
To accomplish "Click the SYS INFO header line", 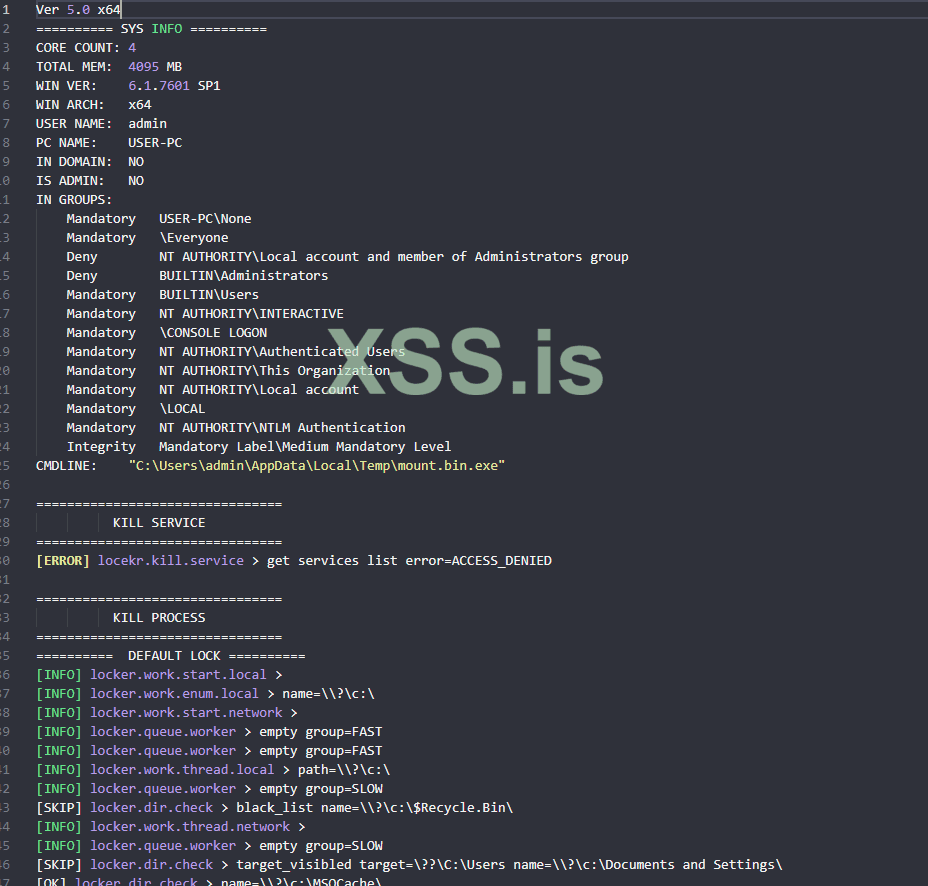I will (151, 29).
